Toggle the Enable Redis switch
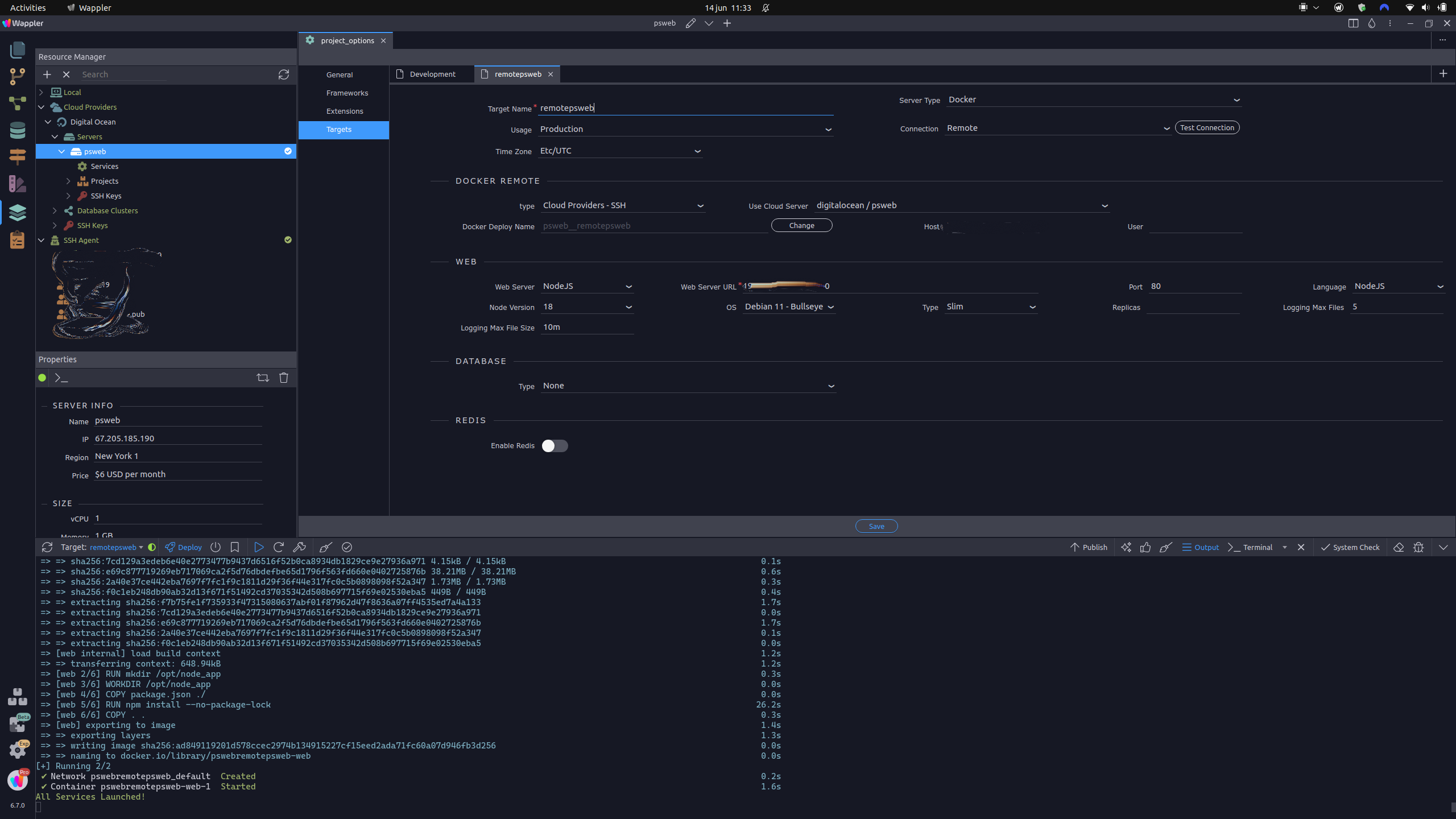Screen dimensions: 1456x819 555,446
